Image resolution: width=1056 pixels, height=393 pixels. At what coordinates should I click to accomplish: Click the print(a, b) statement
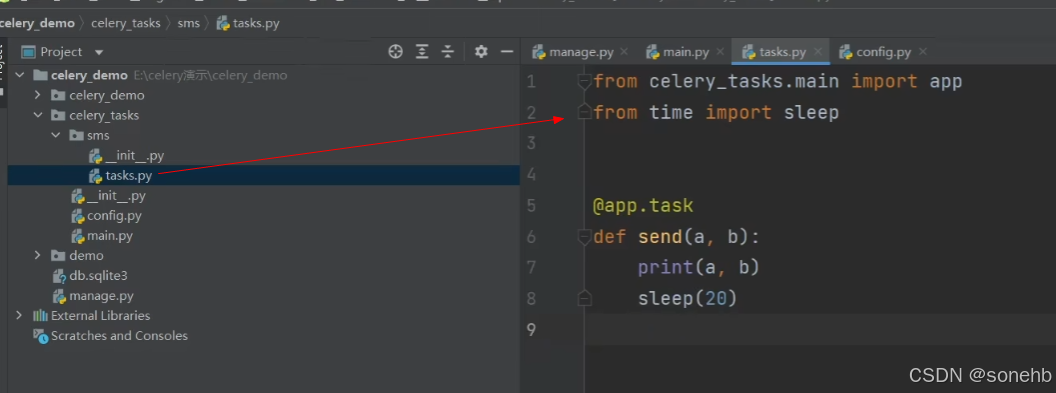click(698, 268)
